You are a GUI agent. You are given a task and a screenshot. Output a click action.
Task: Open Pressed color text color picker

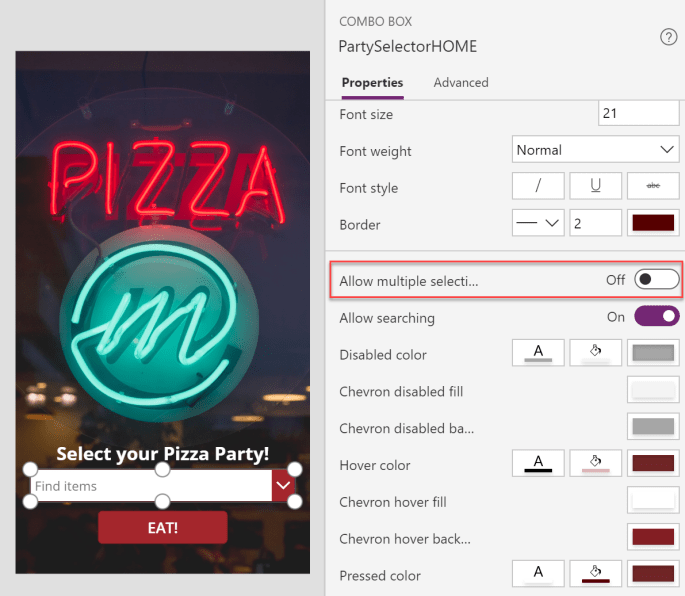538,574
